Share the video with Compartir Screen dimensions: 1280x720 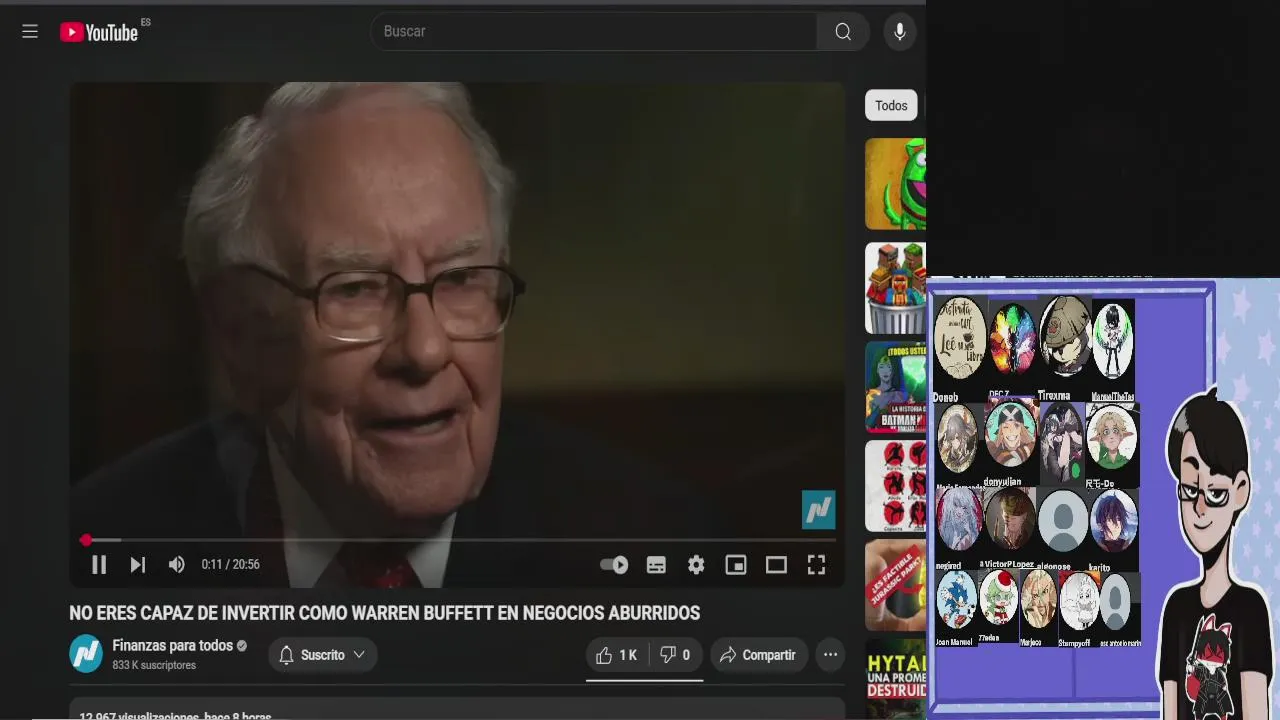tap(759, 655)
